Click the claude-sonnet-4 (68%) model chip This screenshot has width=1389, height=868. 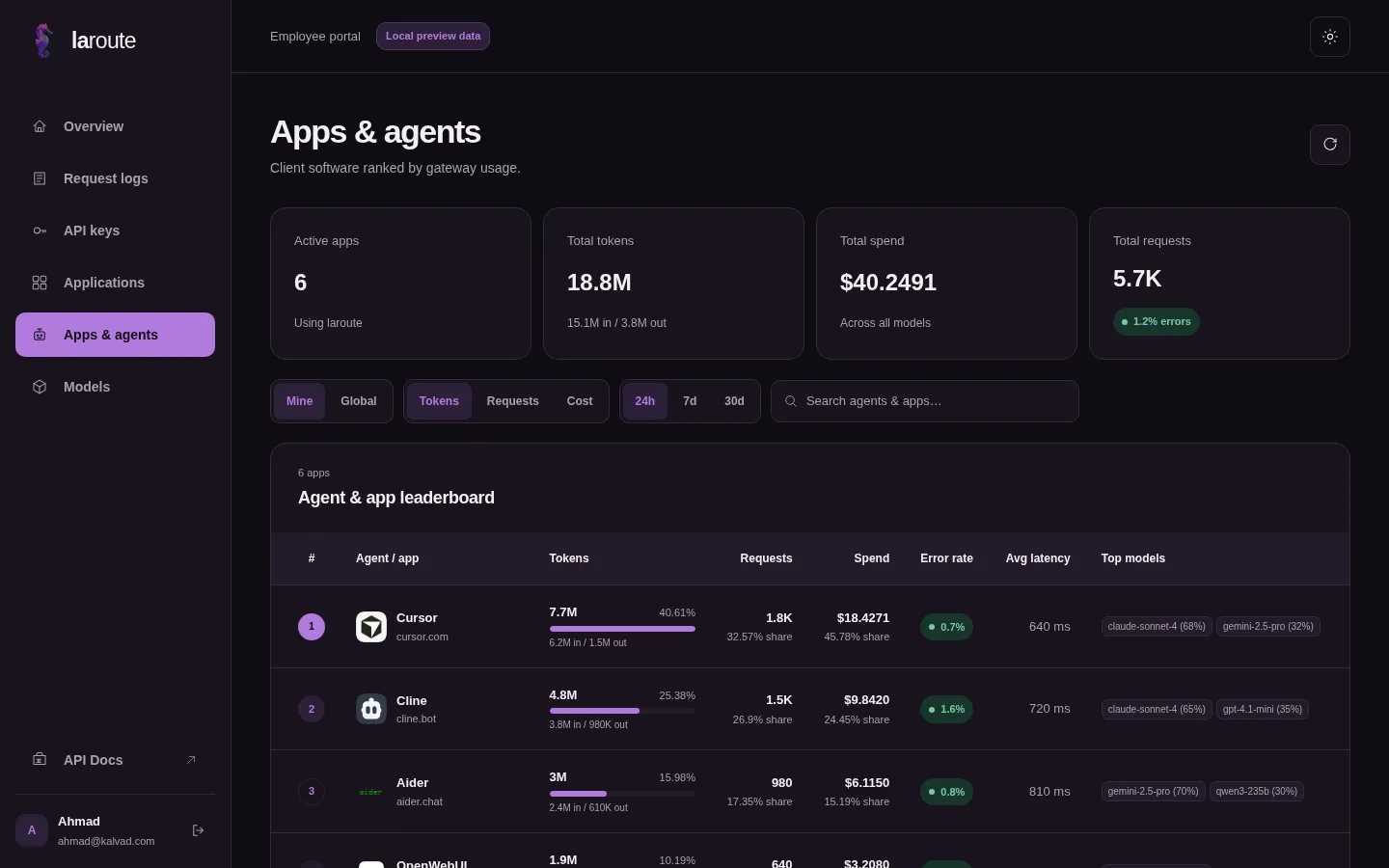pyautogui.click(x=1157, y=627)
